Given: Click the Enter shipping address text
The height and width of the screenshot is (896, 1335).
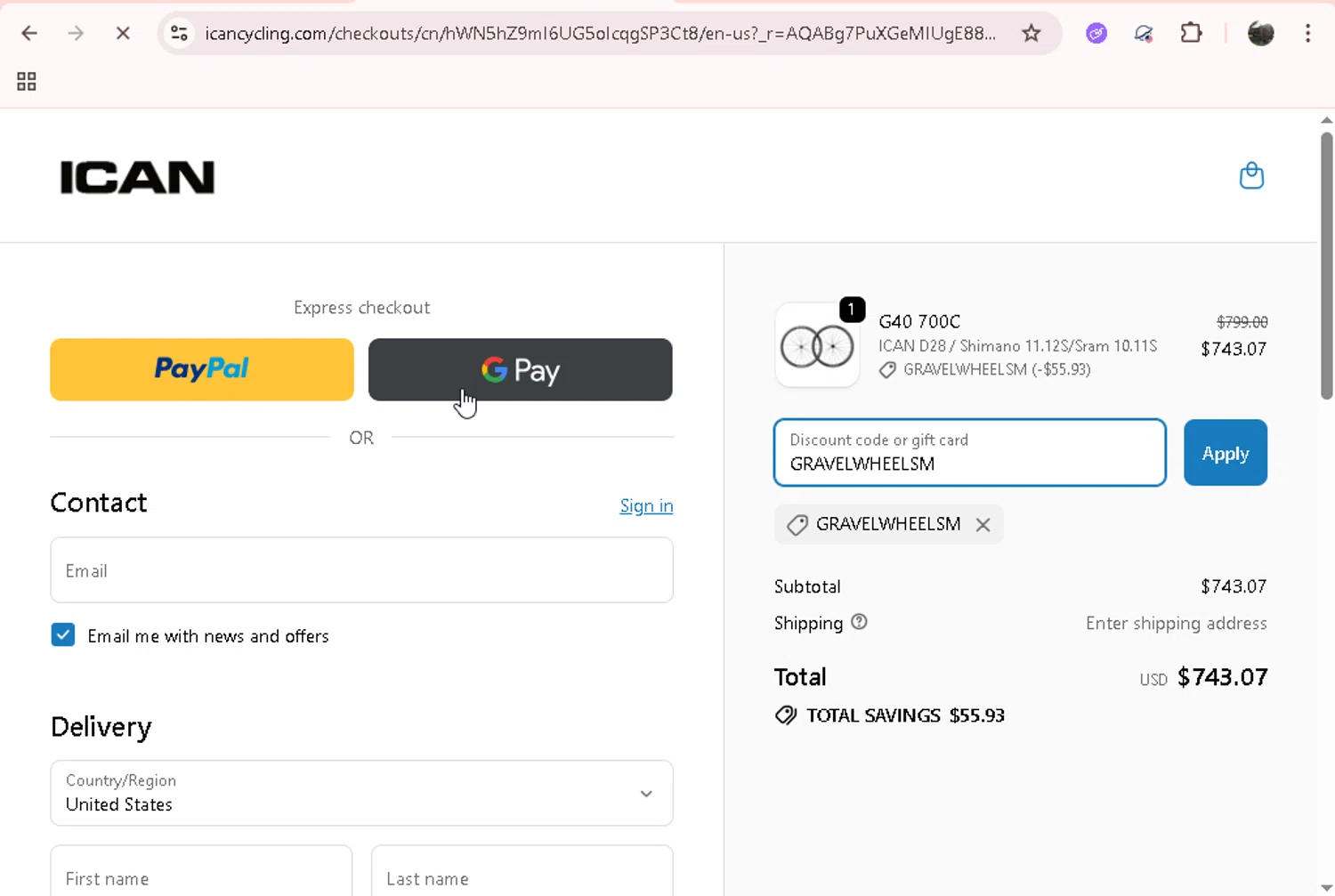Looking at the screenshot, I should 1176,623.
